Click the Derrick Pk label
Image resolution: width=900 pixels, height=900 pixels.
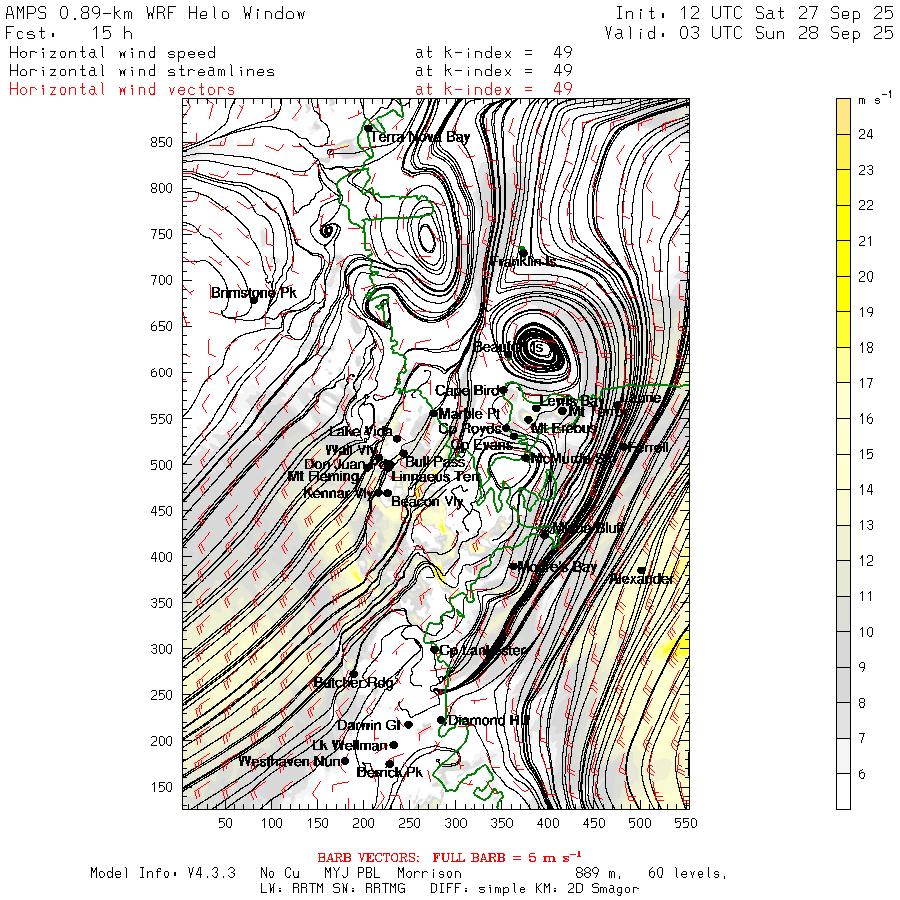pyautogui.click(x=389, y=773)
